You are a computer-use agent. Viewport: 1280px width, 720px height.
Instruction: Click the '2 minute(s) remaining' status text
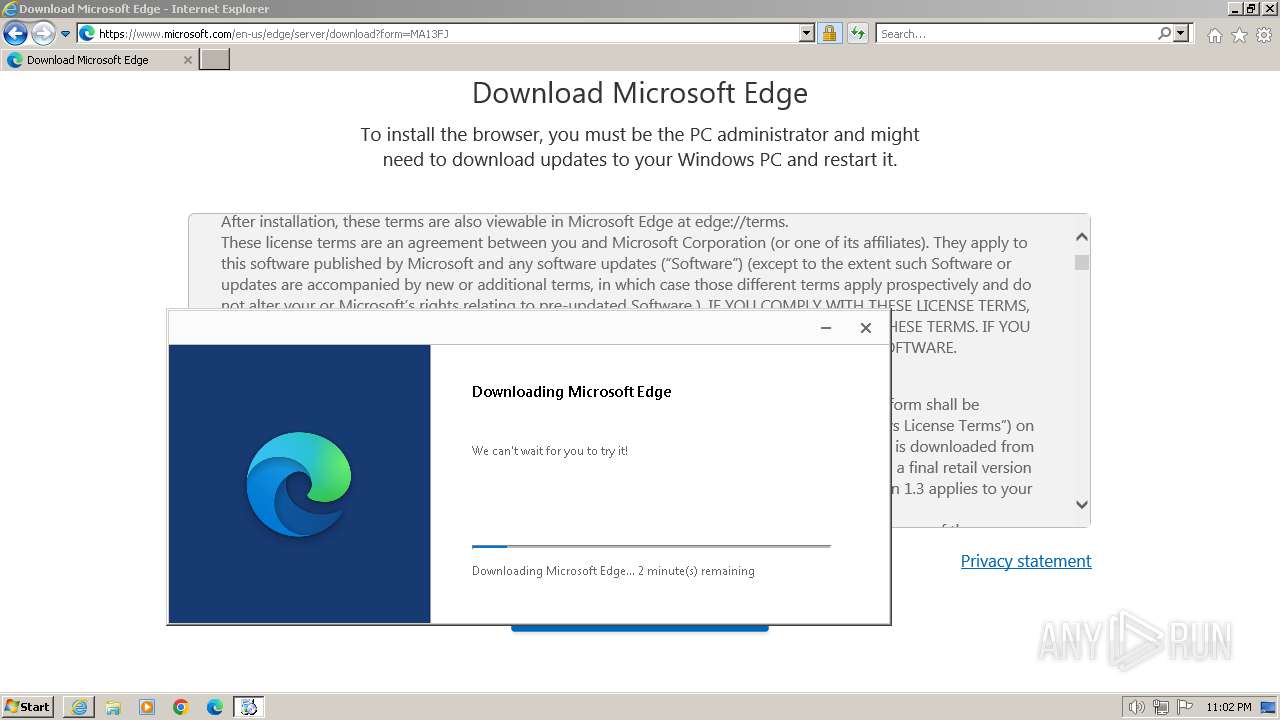pyautogui.click(x=696, y=571)
